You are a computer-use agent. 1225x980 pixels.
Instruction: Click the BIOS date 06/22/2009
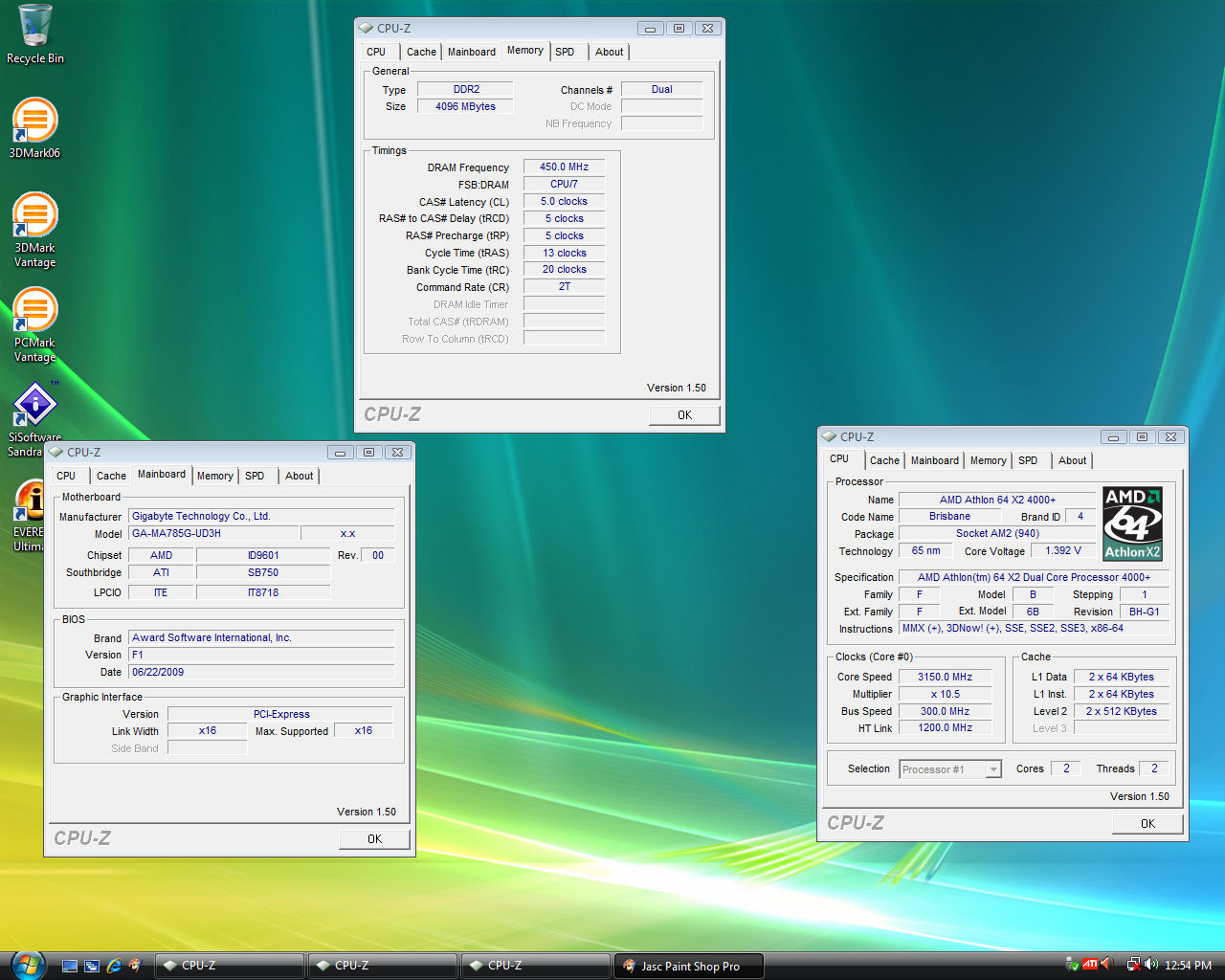261,672
